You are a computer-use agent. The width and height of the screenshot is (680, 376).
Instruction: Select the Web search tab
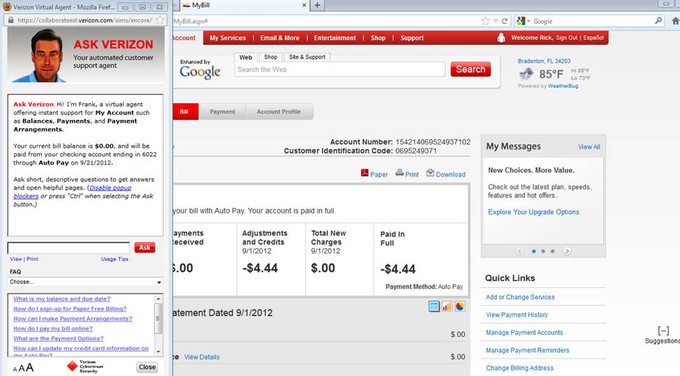click(x=245, y=57)
